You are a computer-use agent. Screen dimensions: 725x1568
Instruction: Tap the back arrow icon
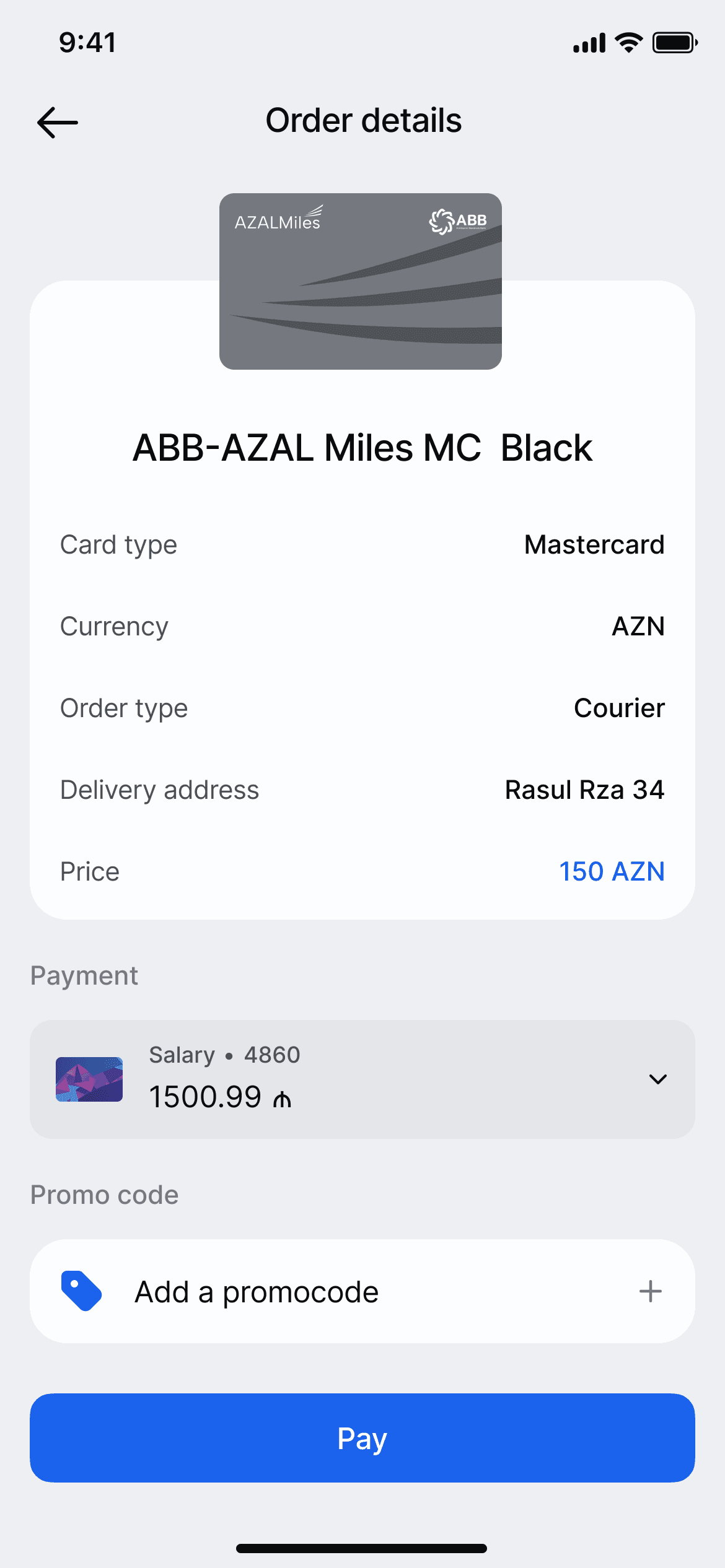point(58,122)
